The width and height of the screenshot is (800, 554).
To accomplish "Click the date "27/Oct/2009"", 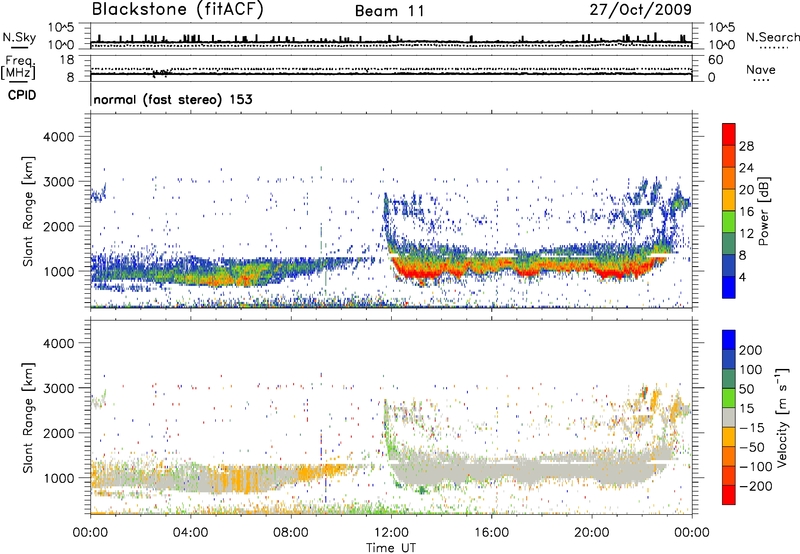I will tap(641, 10).
